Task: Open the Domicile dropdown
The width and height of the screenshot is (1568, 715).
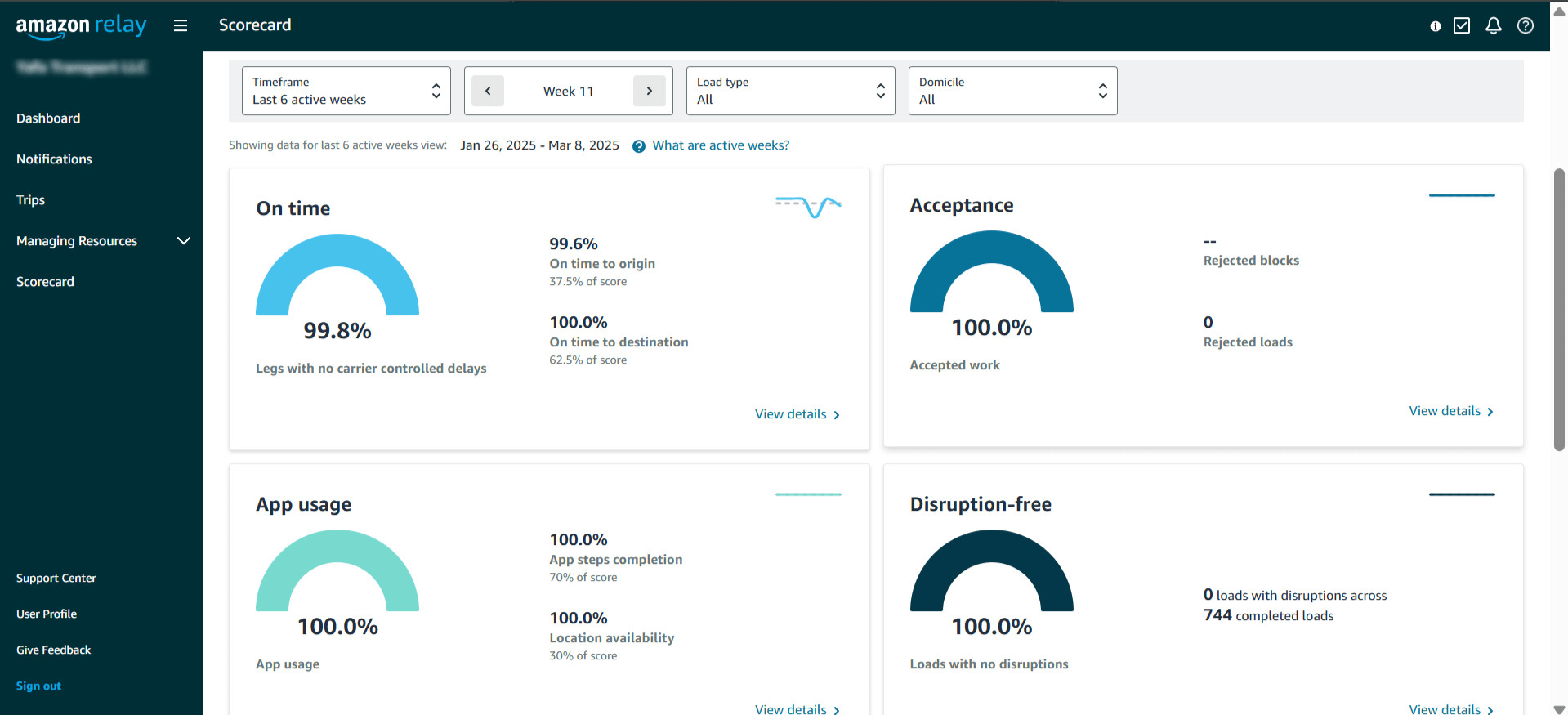Action: [1012, 91]
